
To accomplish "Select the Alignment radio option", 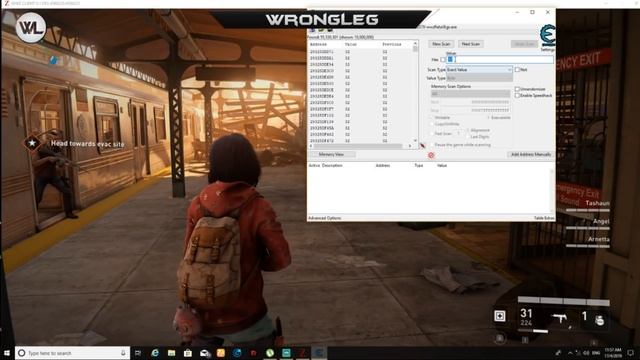I will click(468, 130).
